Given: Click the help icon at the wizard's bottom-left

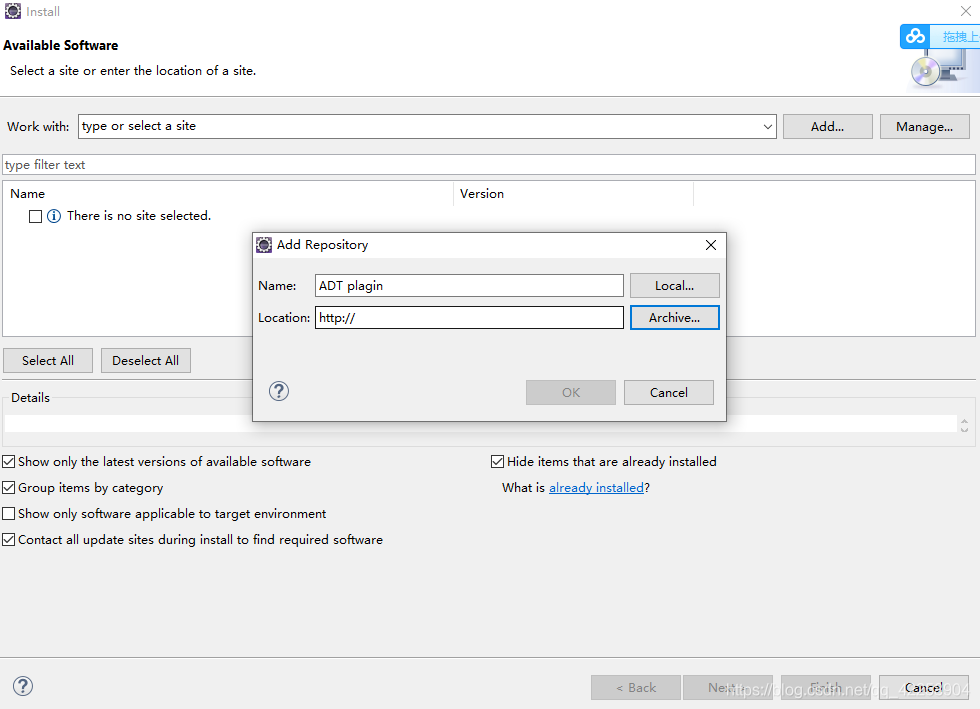Looking at the screenshot, I should point(22,686).
